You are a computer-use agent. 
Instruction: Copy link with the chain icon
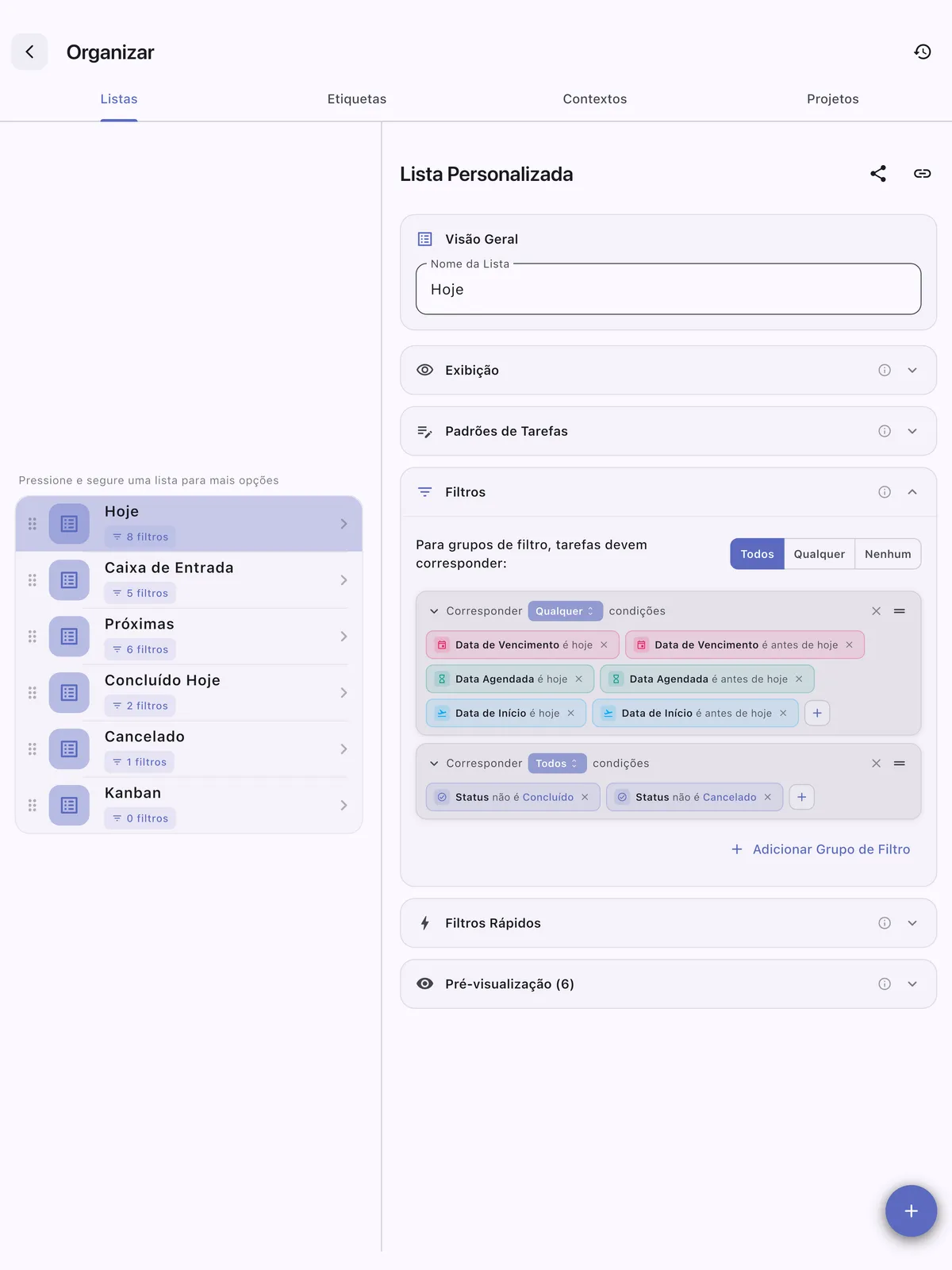pos(922,174)
